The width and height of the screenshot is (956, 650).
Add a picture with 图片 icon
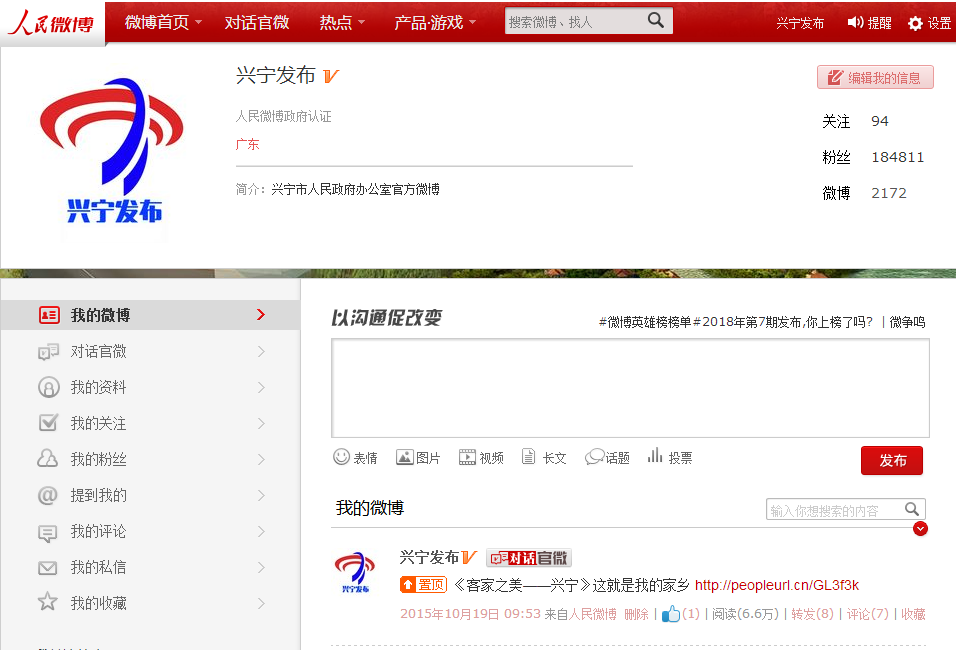coord(405,457)
